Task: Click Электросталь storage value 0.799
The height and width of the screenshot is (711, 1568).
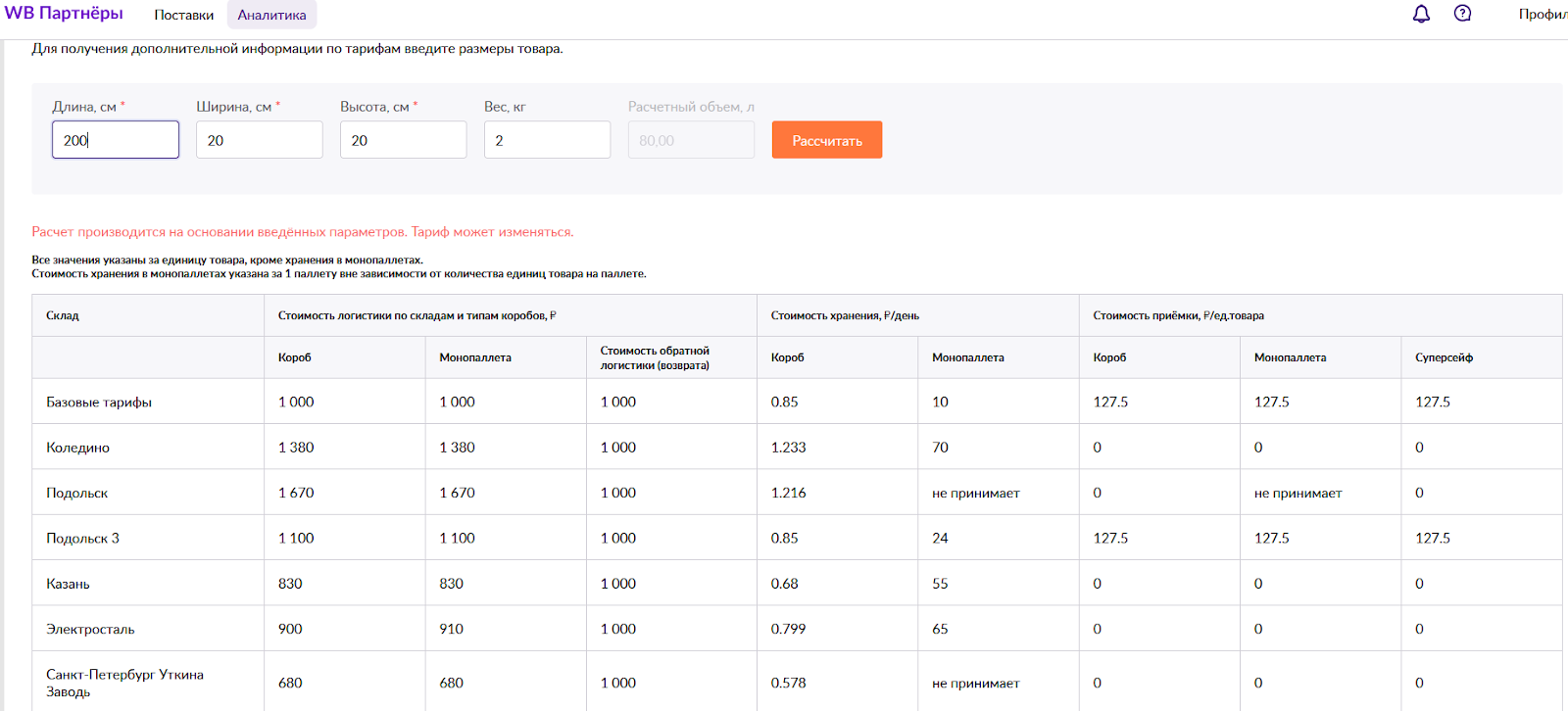Action: (x=788, y=629)
